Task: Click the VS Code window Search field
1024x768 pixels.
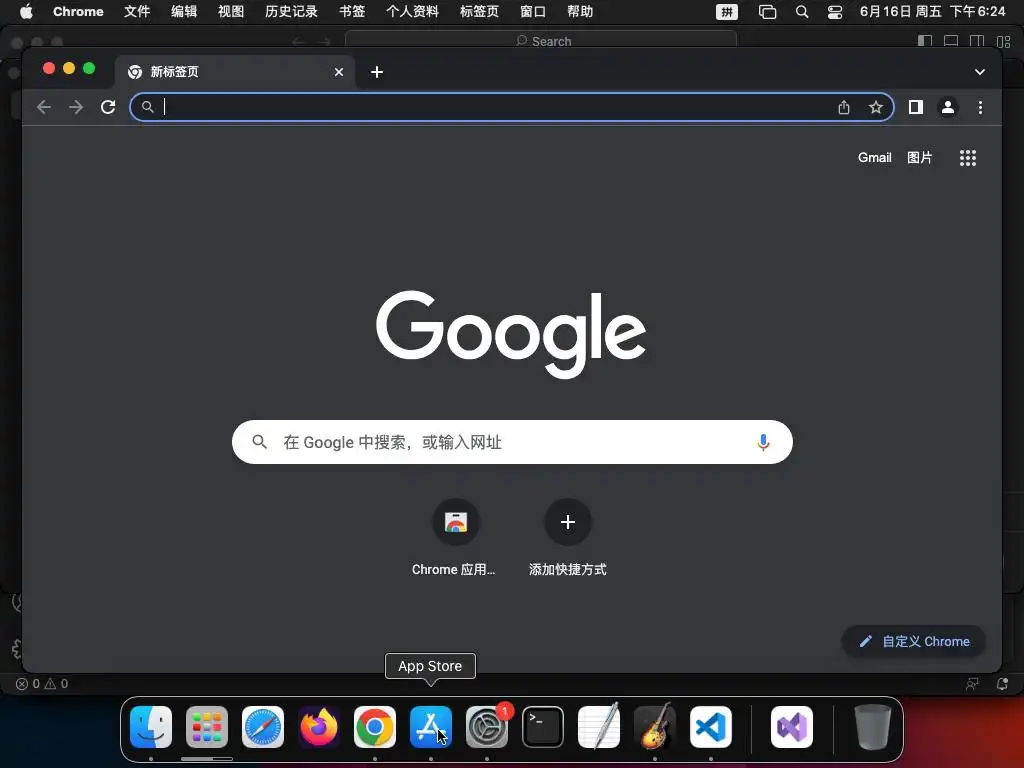Action: point(541,41)
